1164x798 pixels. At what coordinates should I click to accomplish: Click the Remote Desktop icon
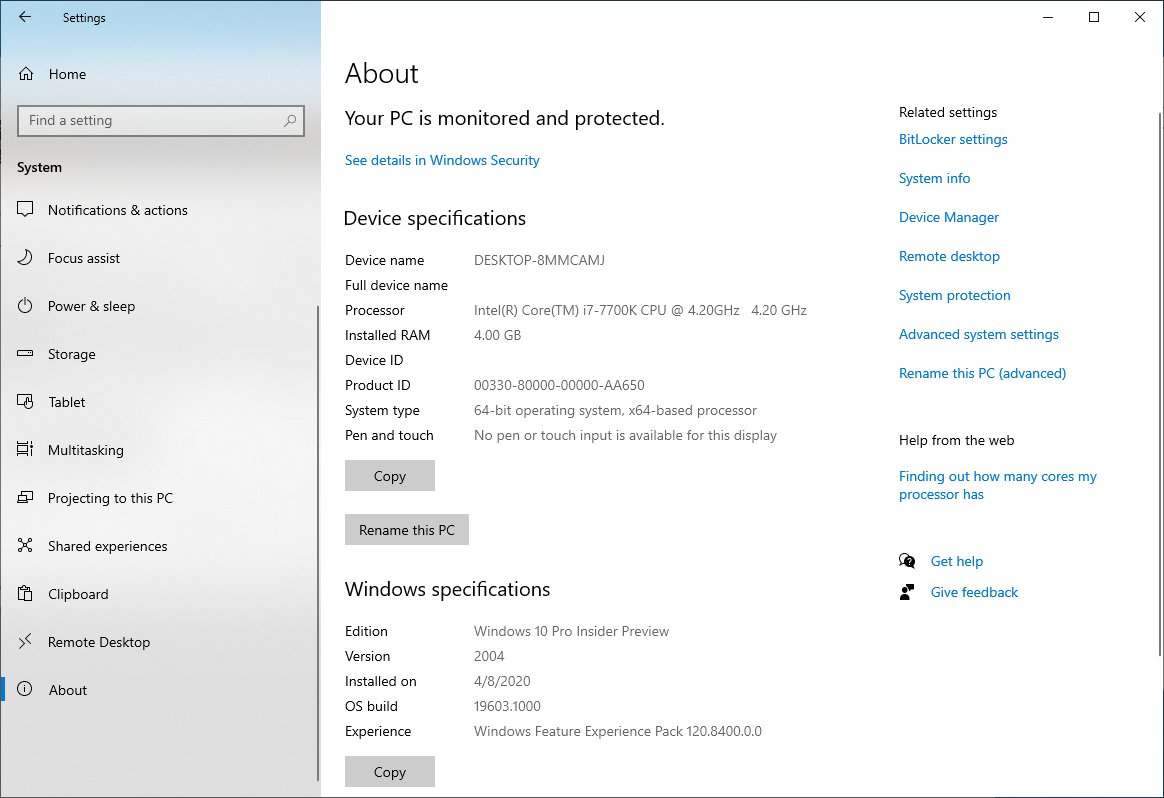(x=25, y=641)
